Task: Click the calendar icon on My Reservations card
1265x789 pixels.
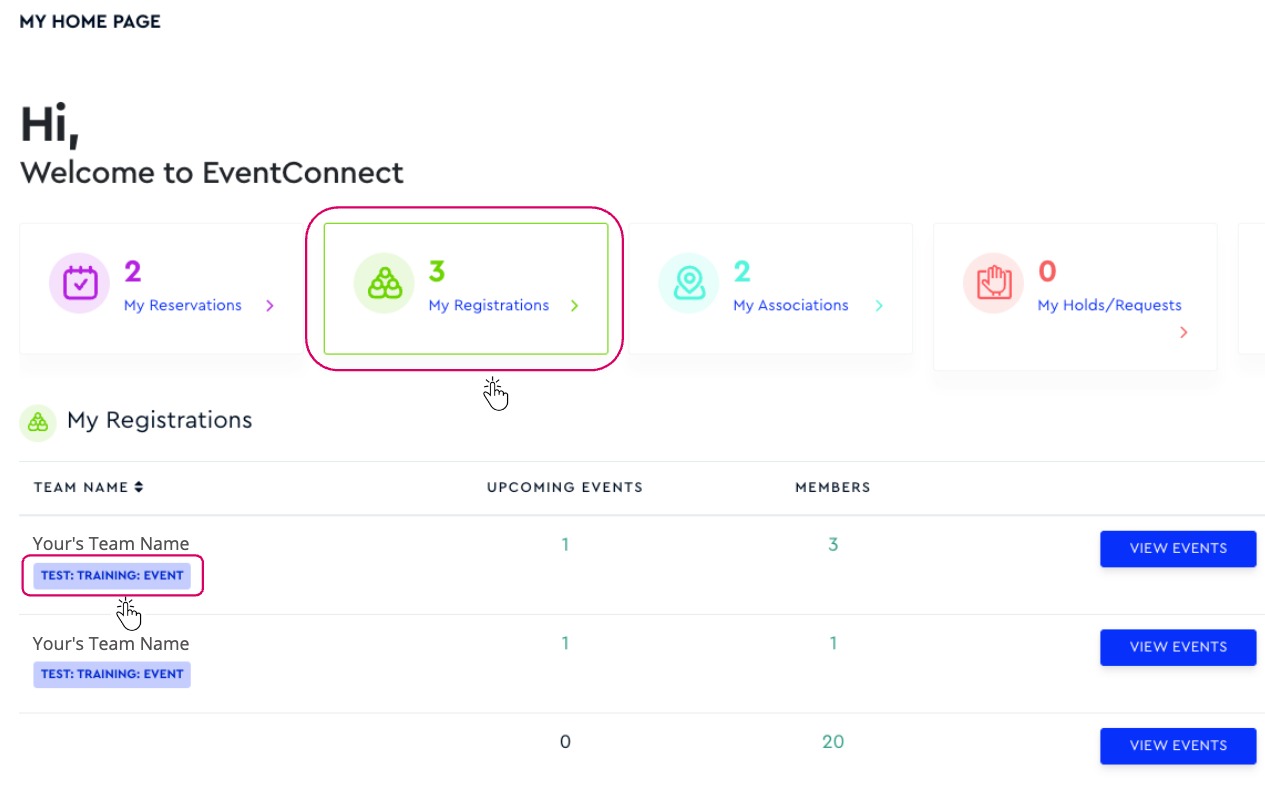Action: (79, 282)
